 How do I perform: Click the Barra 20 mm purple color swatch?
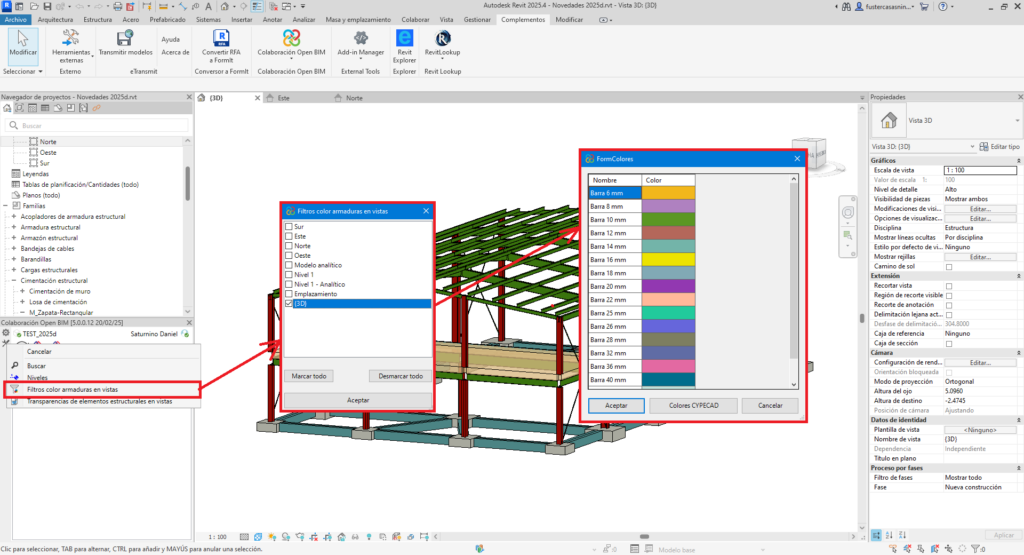(x=668, y=286)
